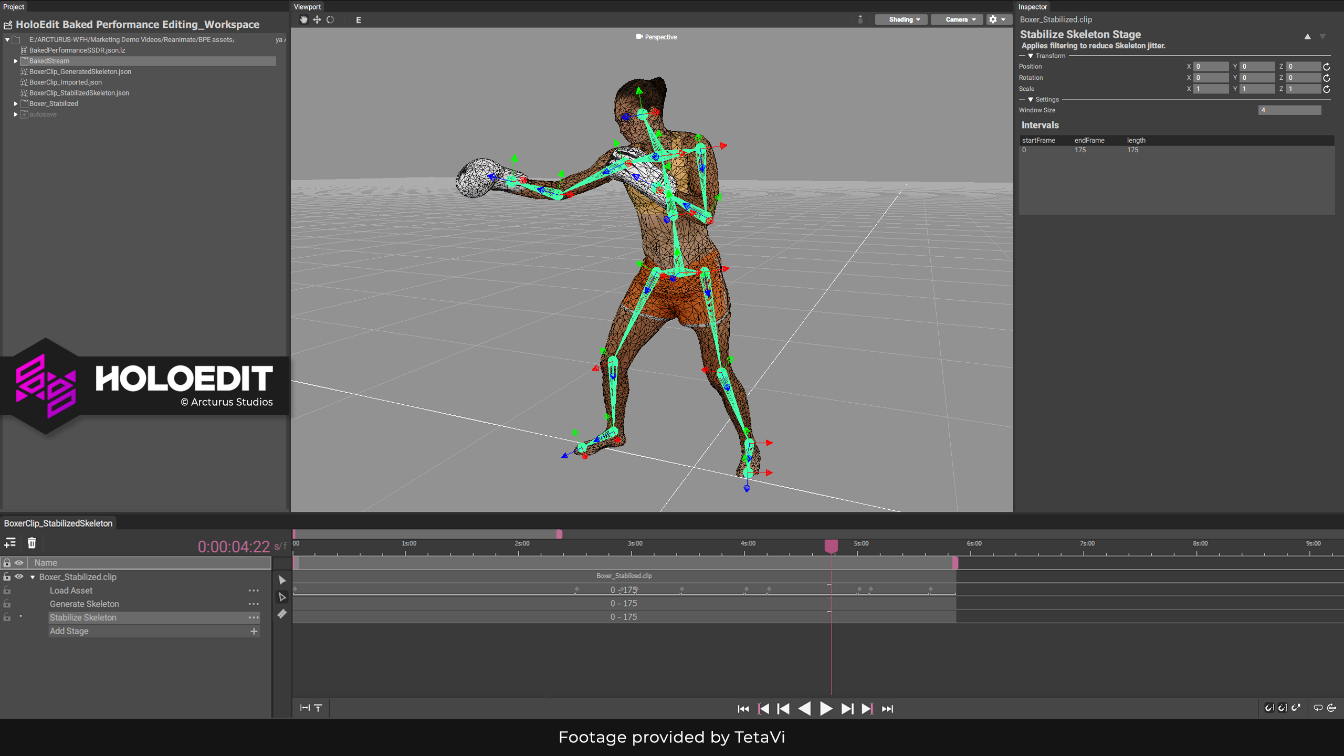This screenshot has width=1344, height=756.
Task: Toggle lock for Boxer_Stabilized.clip track
Action: click(x=7, y=577)
